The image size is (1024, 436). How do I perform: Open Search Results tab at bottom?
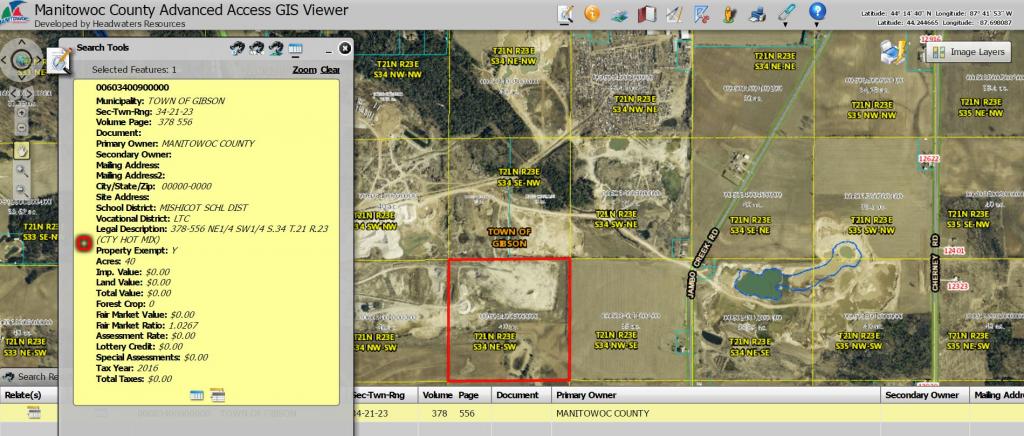tap(30, 377)
